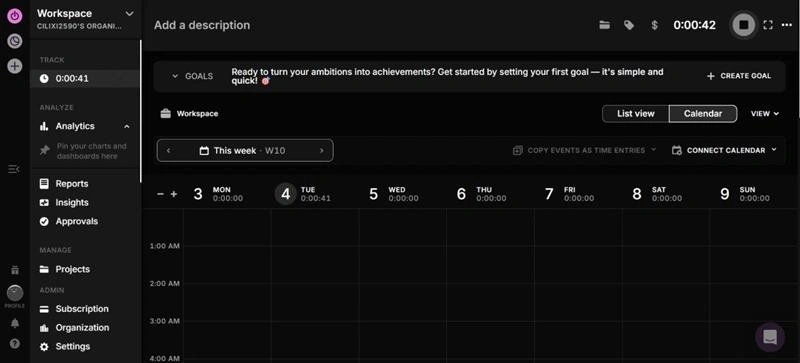Add tags using the tag icon
The image size is (800, 363).
coord(629,25)
